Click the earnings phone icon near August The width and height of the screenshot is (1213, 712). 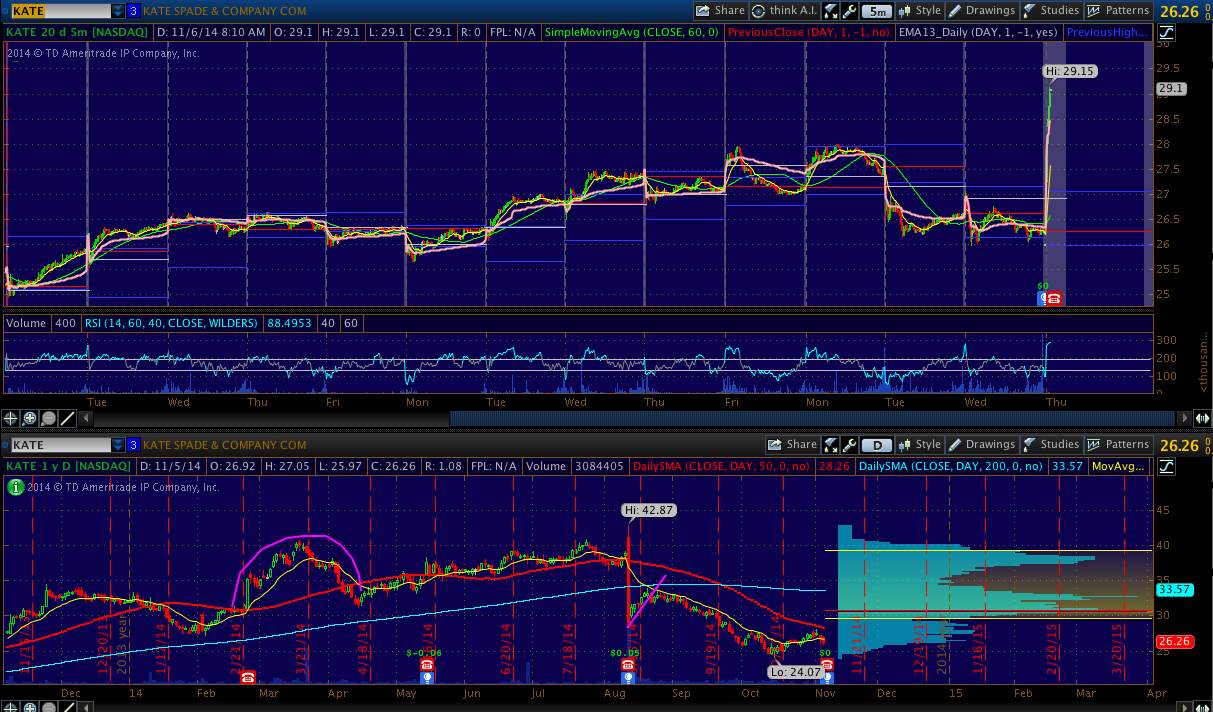coord(628,665)
